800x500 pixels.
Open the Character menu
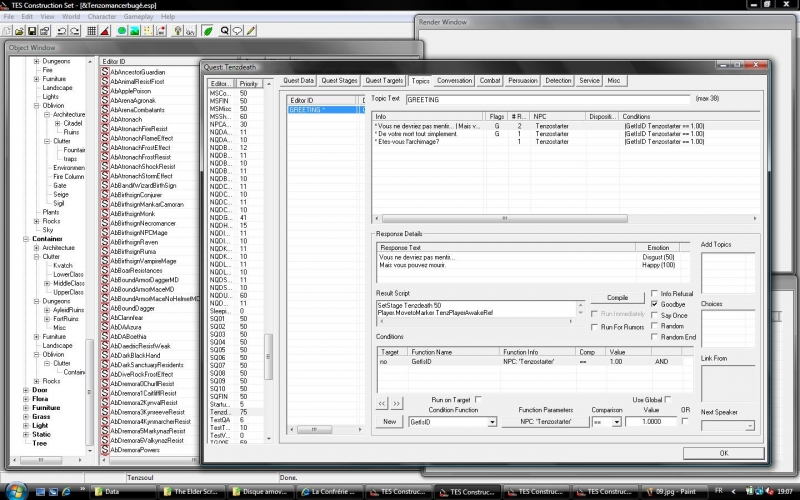pos(102,16)
